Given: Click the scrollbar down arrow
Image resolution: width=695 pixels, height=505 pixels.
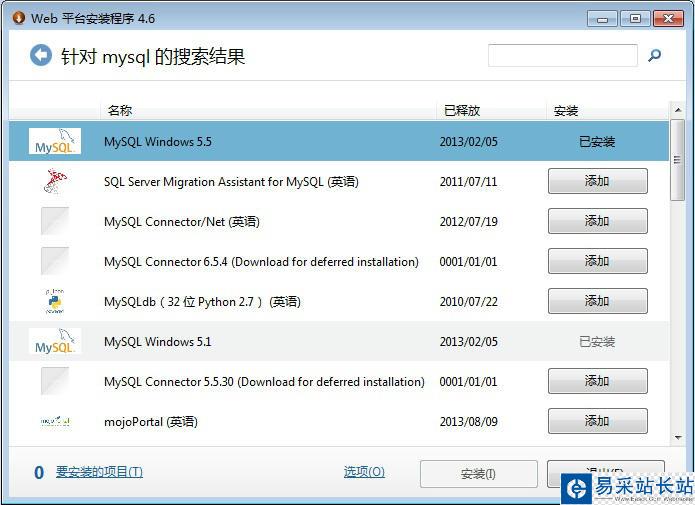Looking at the screenshot, I should 678,438.
